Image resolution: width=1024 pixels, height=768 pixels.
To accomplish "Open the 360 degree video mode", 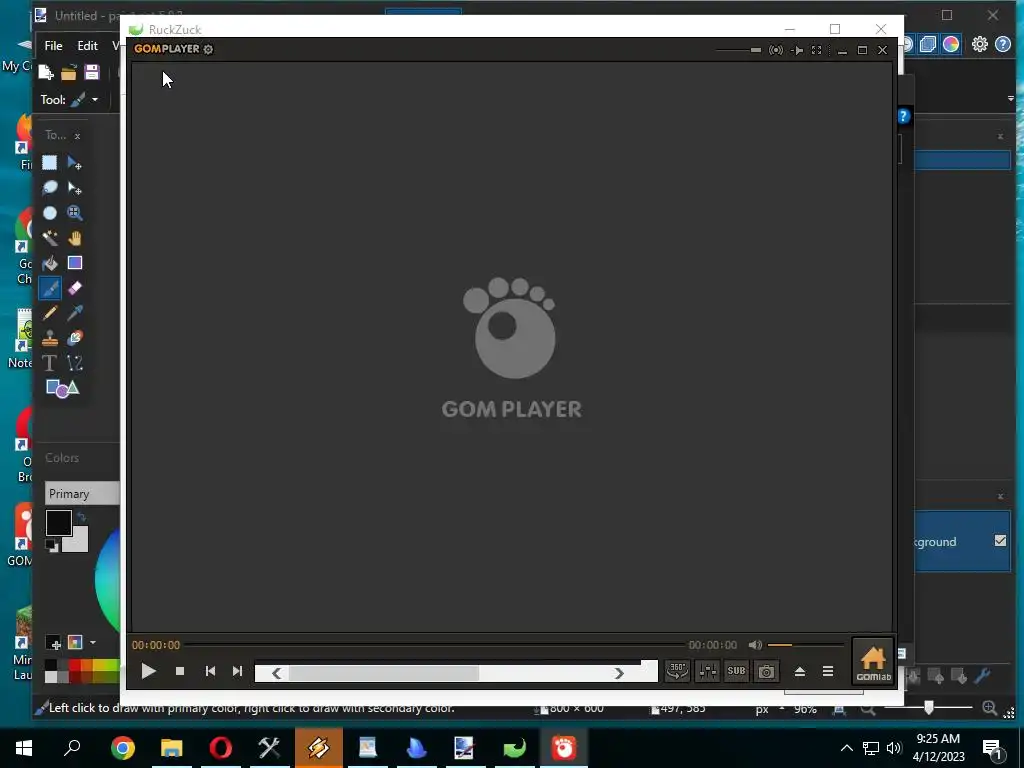I will [x=677, y=671].
